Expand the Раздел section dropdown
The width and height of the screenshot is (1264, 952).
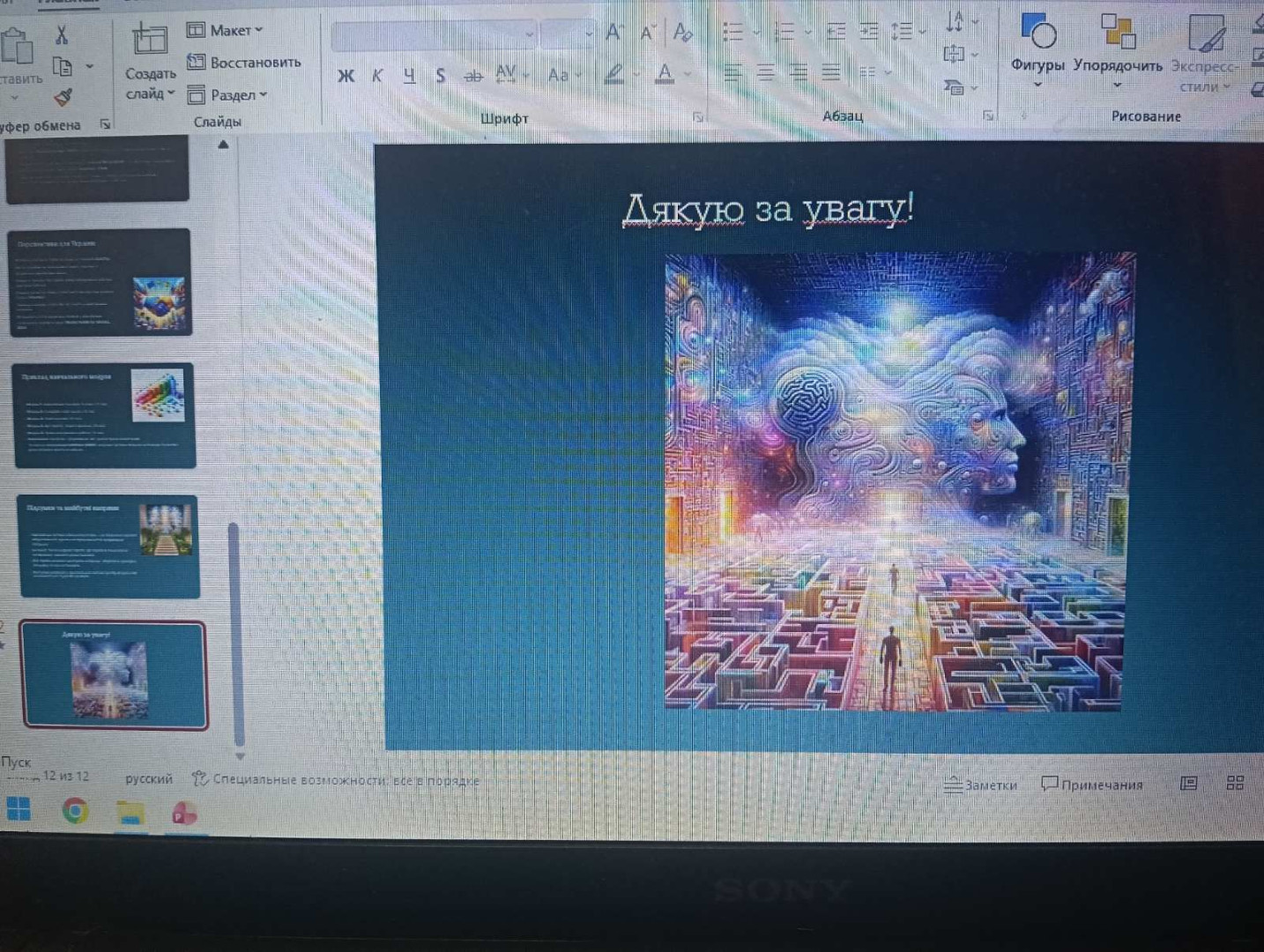coord(227,95)
